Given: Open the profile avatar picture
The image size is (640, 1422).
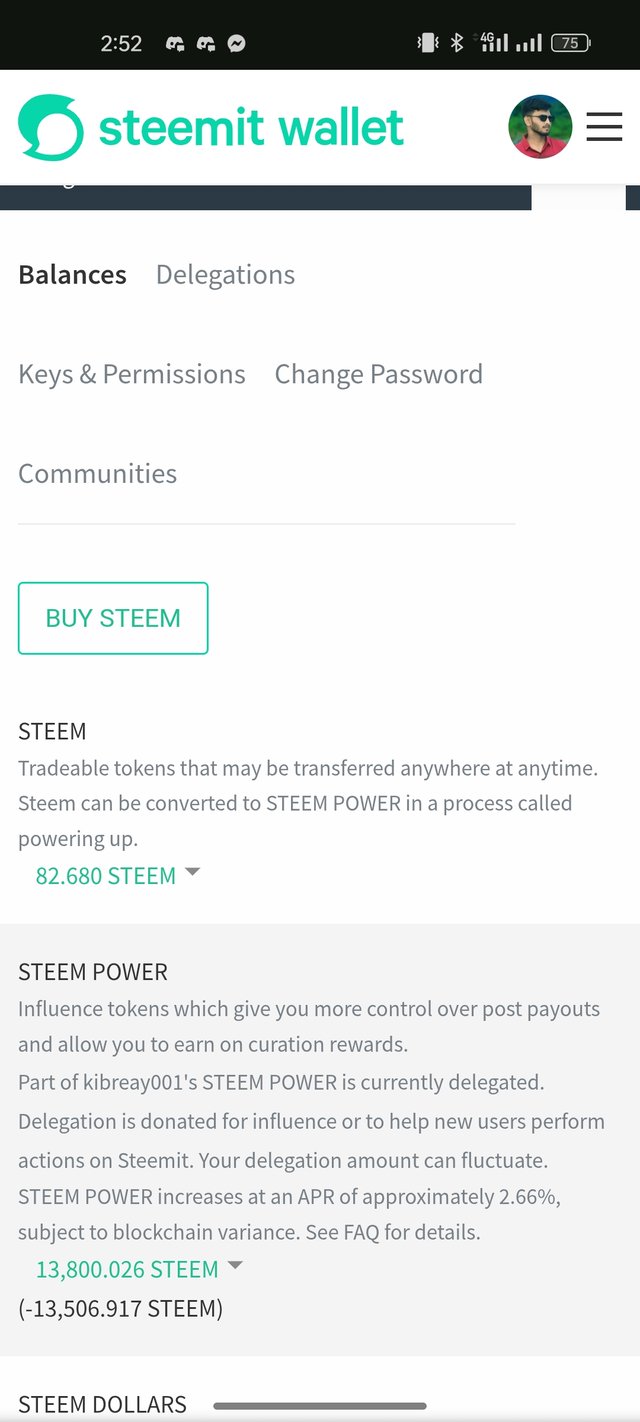Looking at the screenshot, I should point(540,127).
